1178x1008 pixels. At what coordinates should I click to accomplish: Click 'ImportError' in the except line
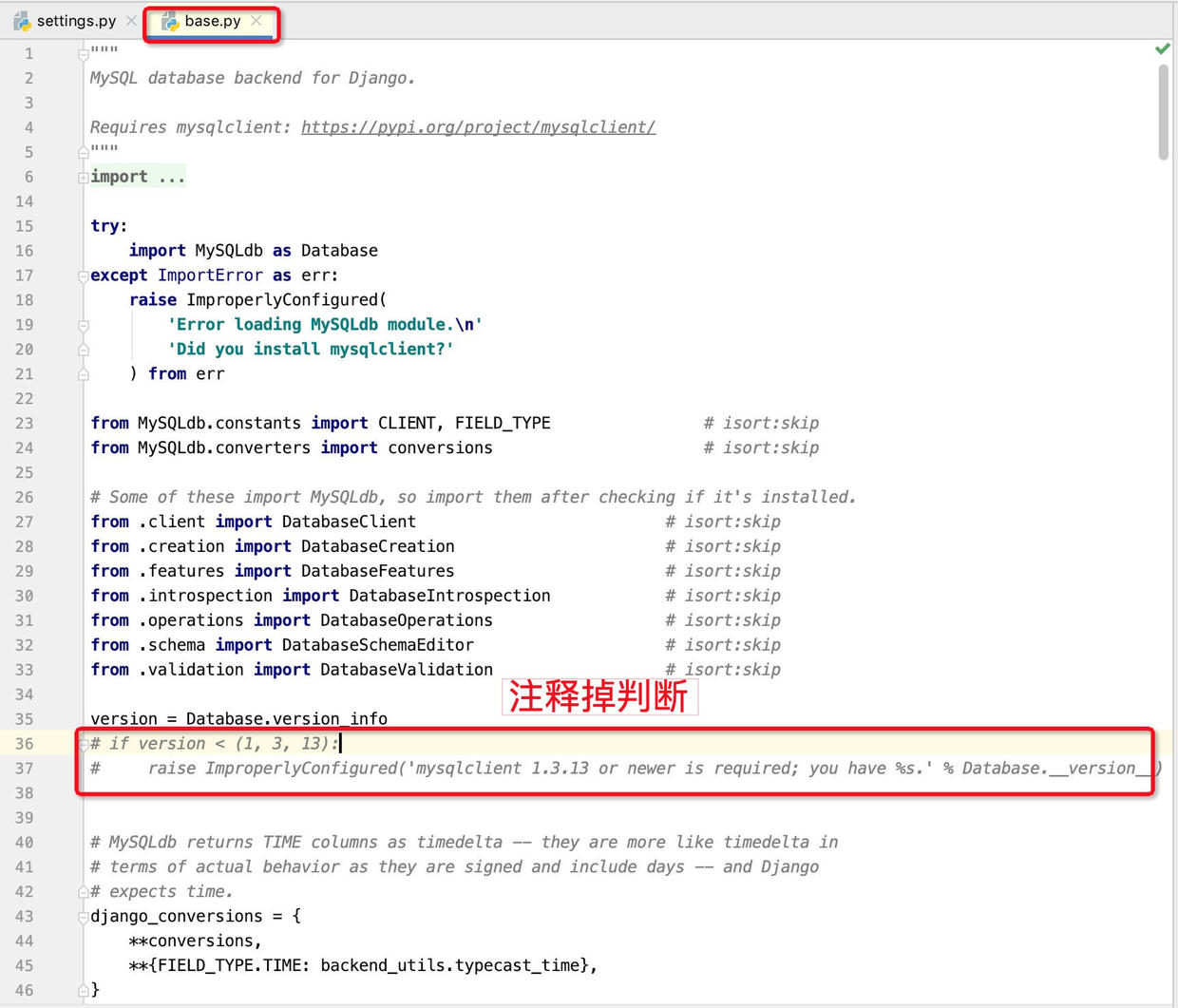(210, 276)
